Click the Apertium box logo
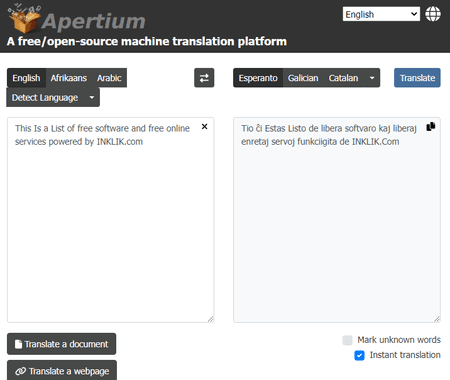Image resolution: width=450 pixels, height=380 pixels. (24, 19)
